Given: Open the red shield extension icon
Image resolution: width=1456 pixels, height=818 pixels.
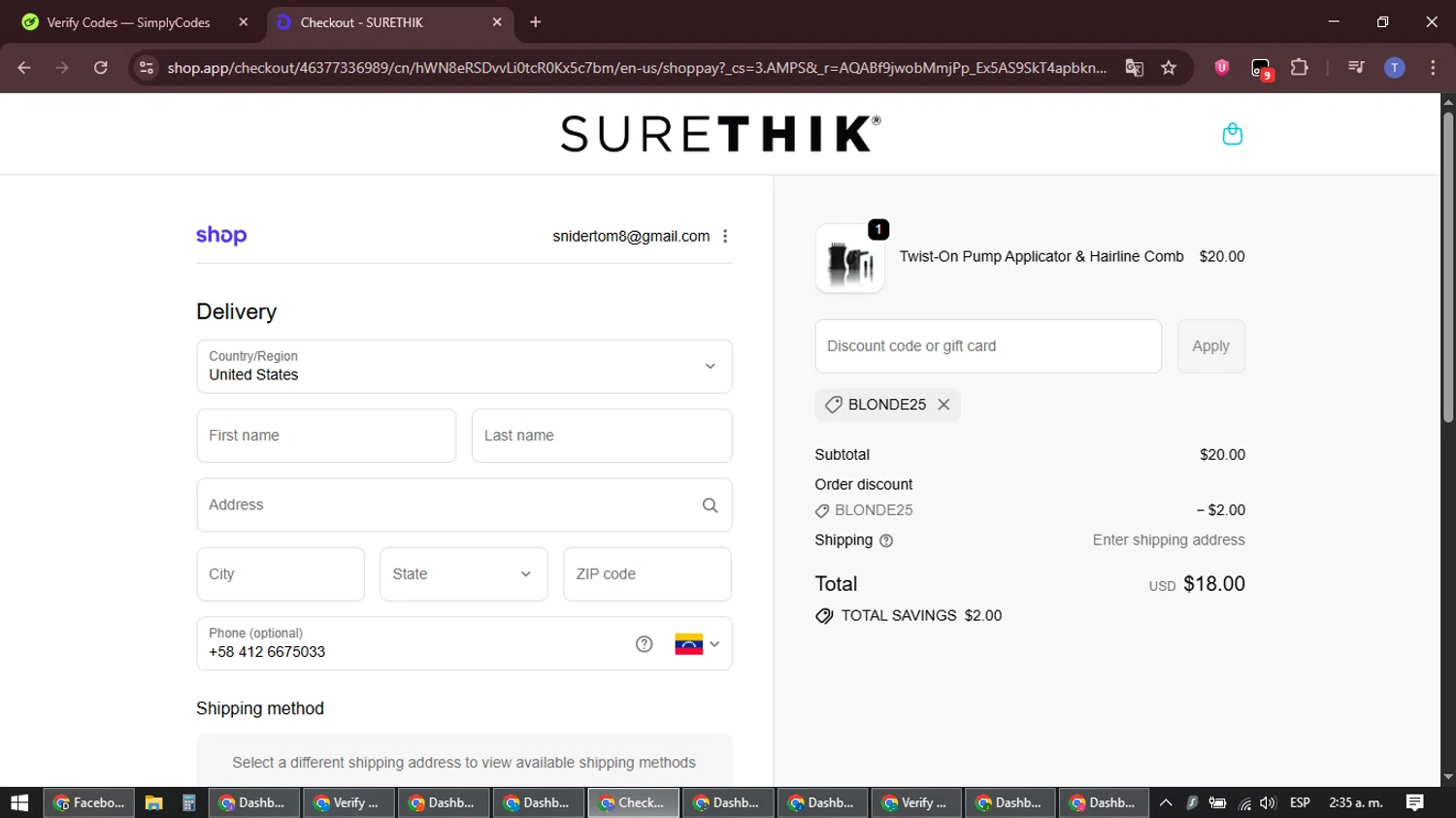Looking at the screenshot, I should coord(1222,68).
